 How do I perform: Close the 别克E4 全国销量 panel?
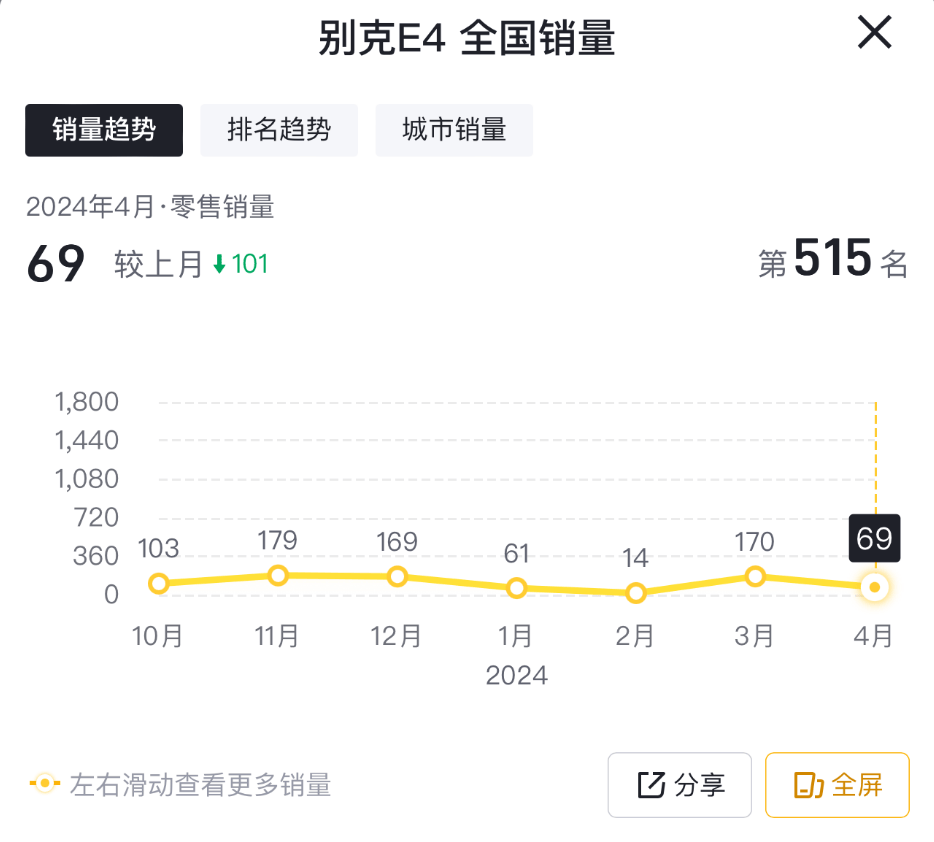pos(874,35)
